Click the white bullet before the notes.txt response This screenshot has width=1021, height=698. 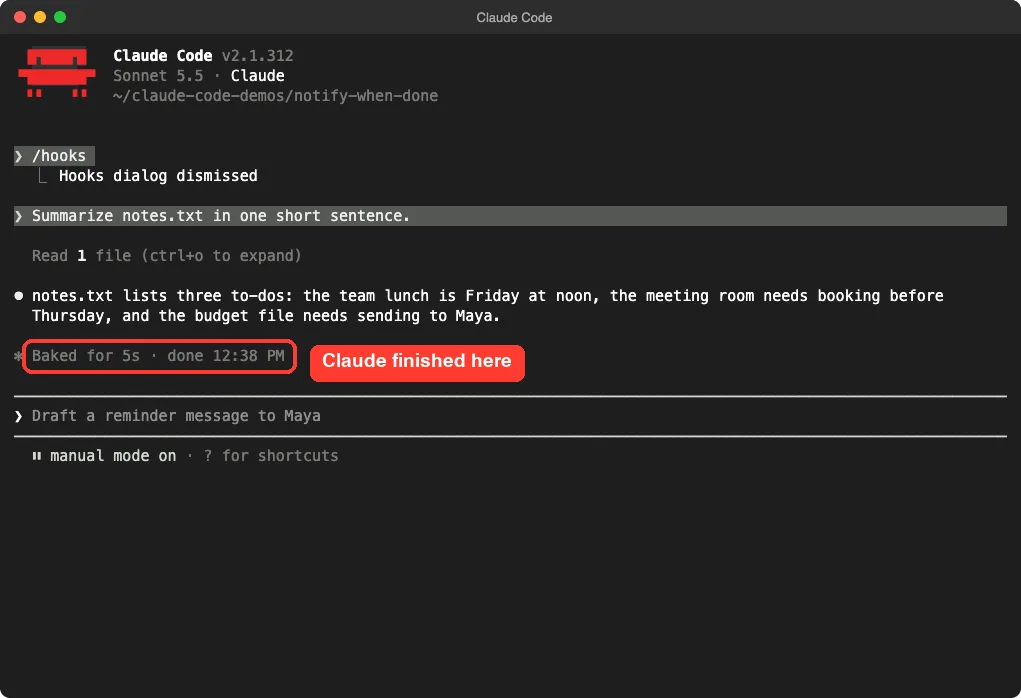click(x=19, y=296)
